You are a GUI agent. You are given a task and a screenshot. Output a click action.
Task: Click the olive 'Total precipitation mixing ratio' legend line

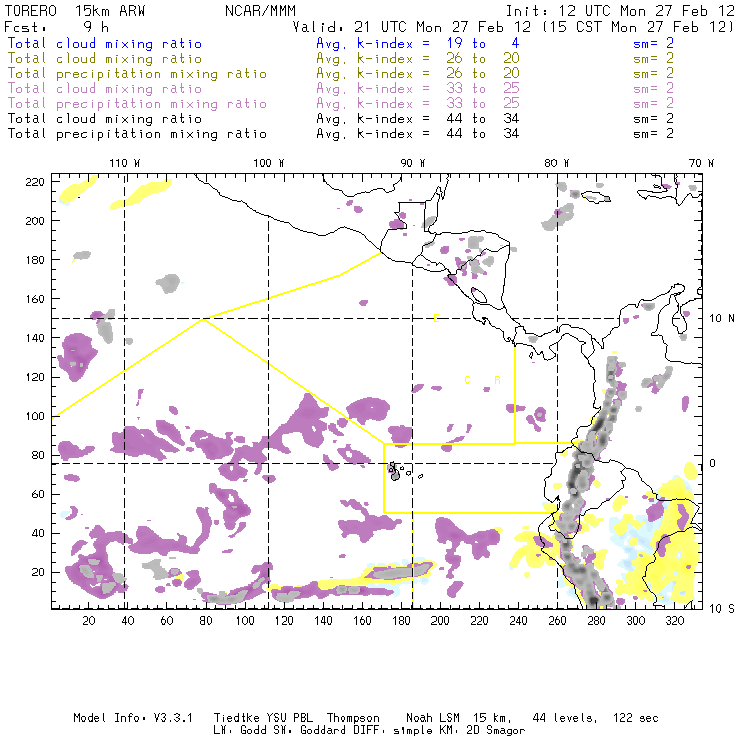[137, 74]
